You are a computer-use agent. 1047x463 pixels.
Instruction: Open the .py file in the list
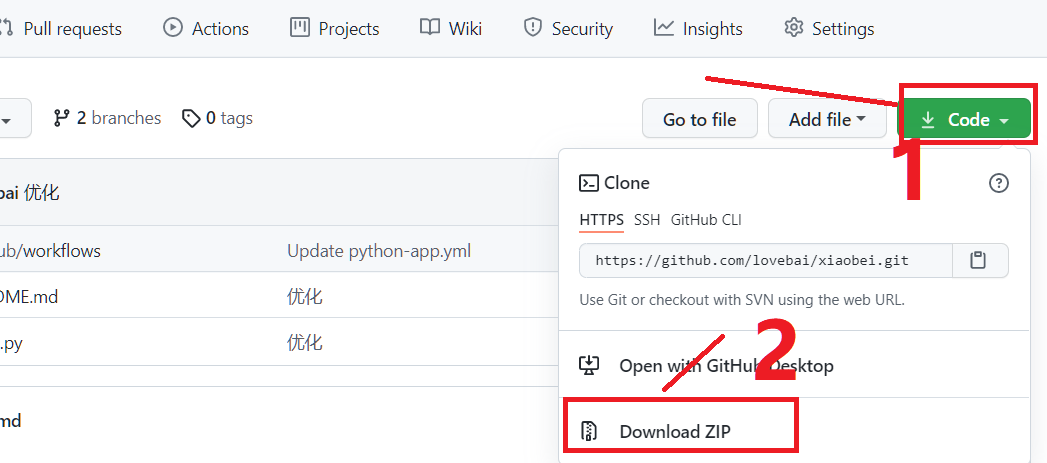tap(12, 344)
